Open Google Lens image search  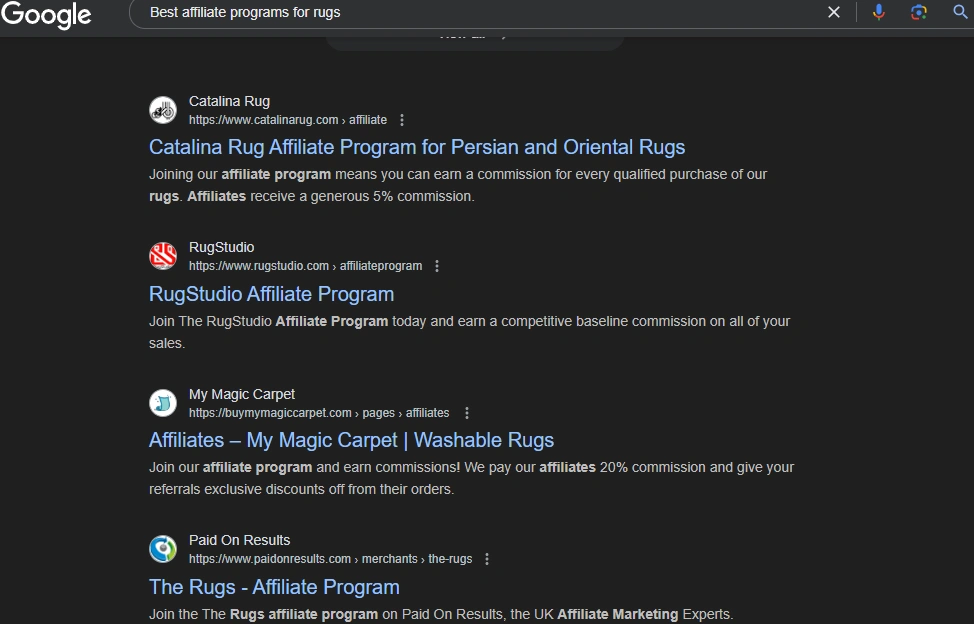(x=919, y=12)
